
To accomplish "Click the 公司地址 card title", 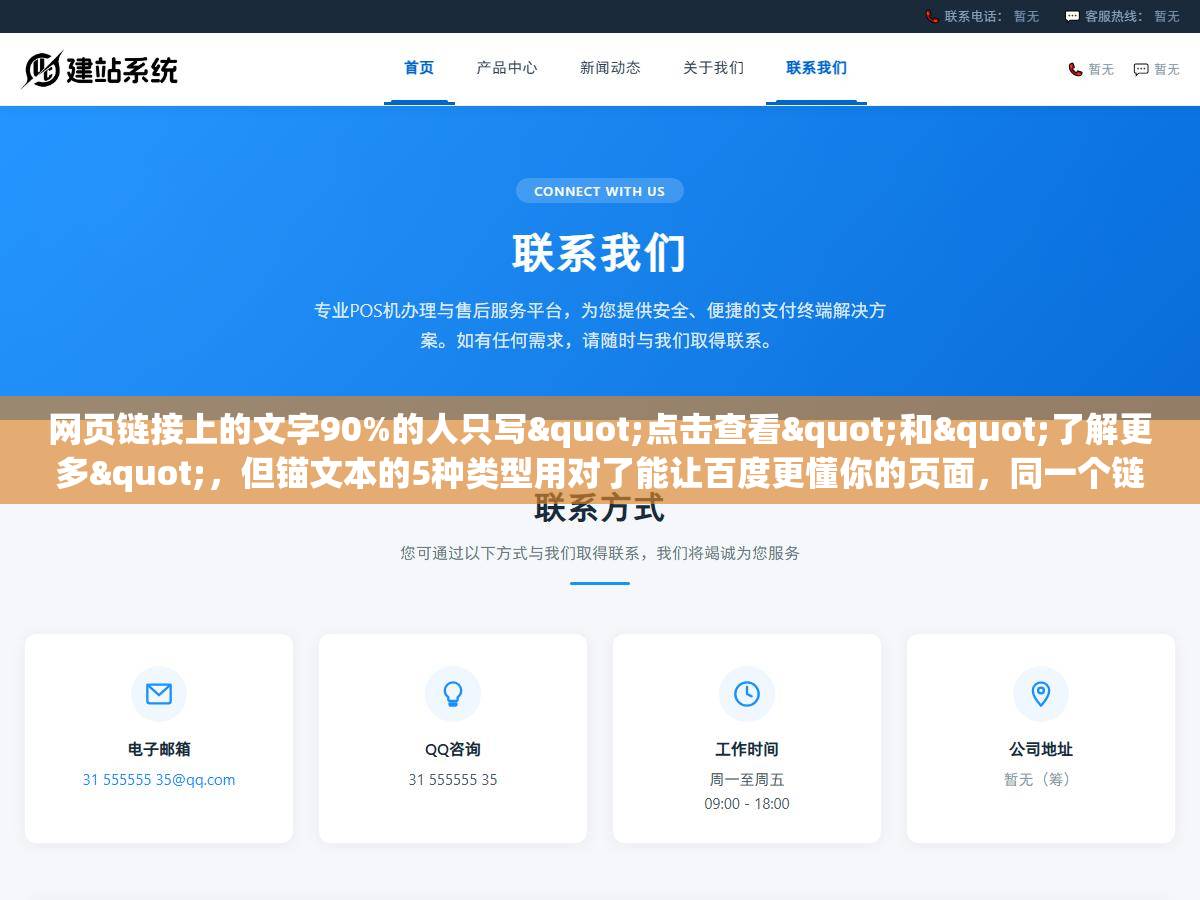I will pos(1041,749).
